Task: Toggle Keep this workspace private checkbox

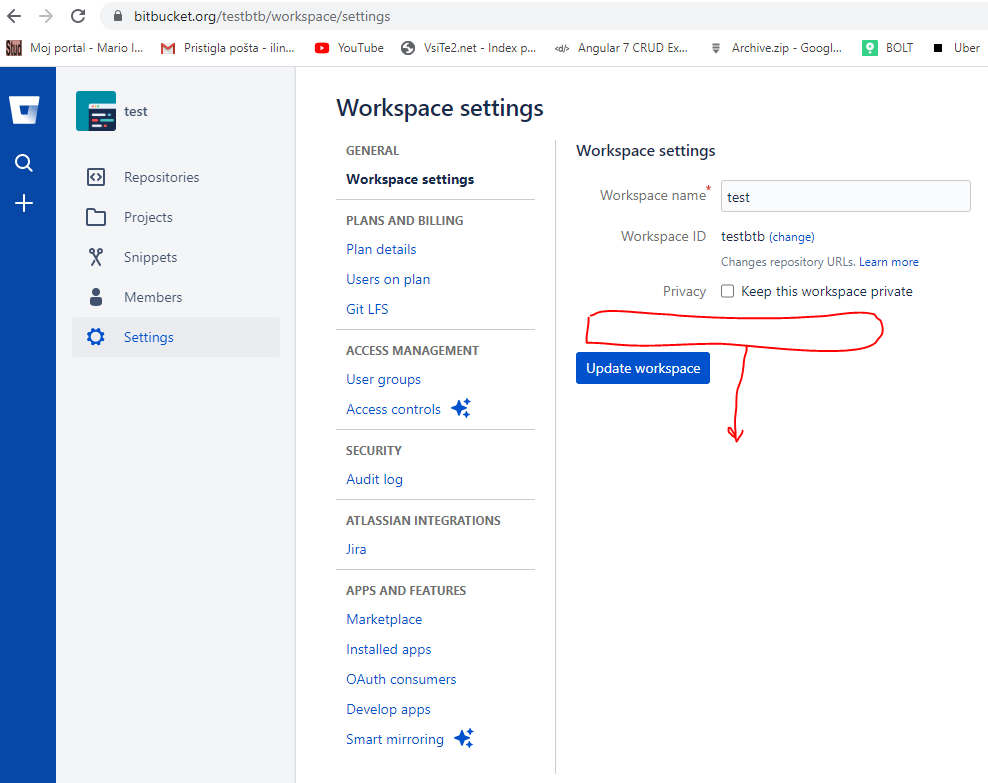Action: 728,291
